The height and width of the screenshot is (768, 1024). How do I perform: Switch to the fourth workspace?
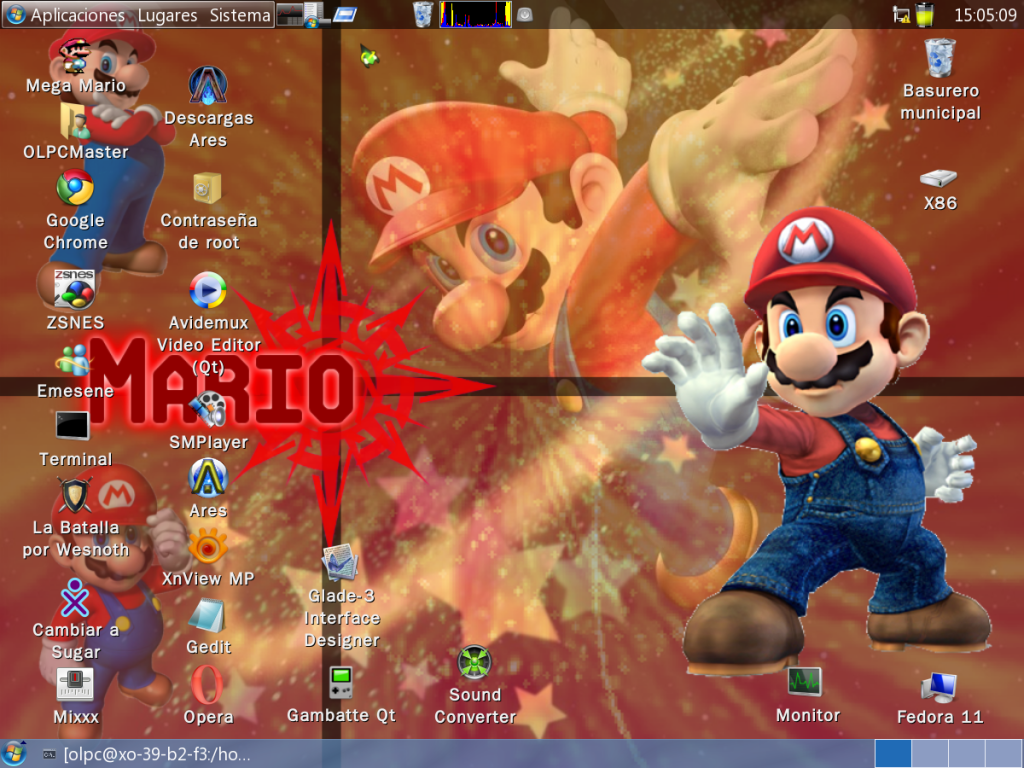[x=1003, y=754]
